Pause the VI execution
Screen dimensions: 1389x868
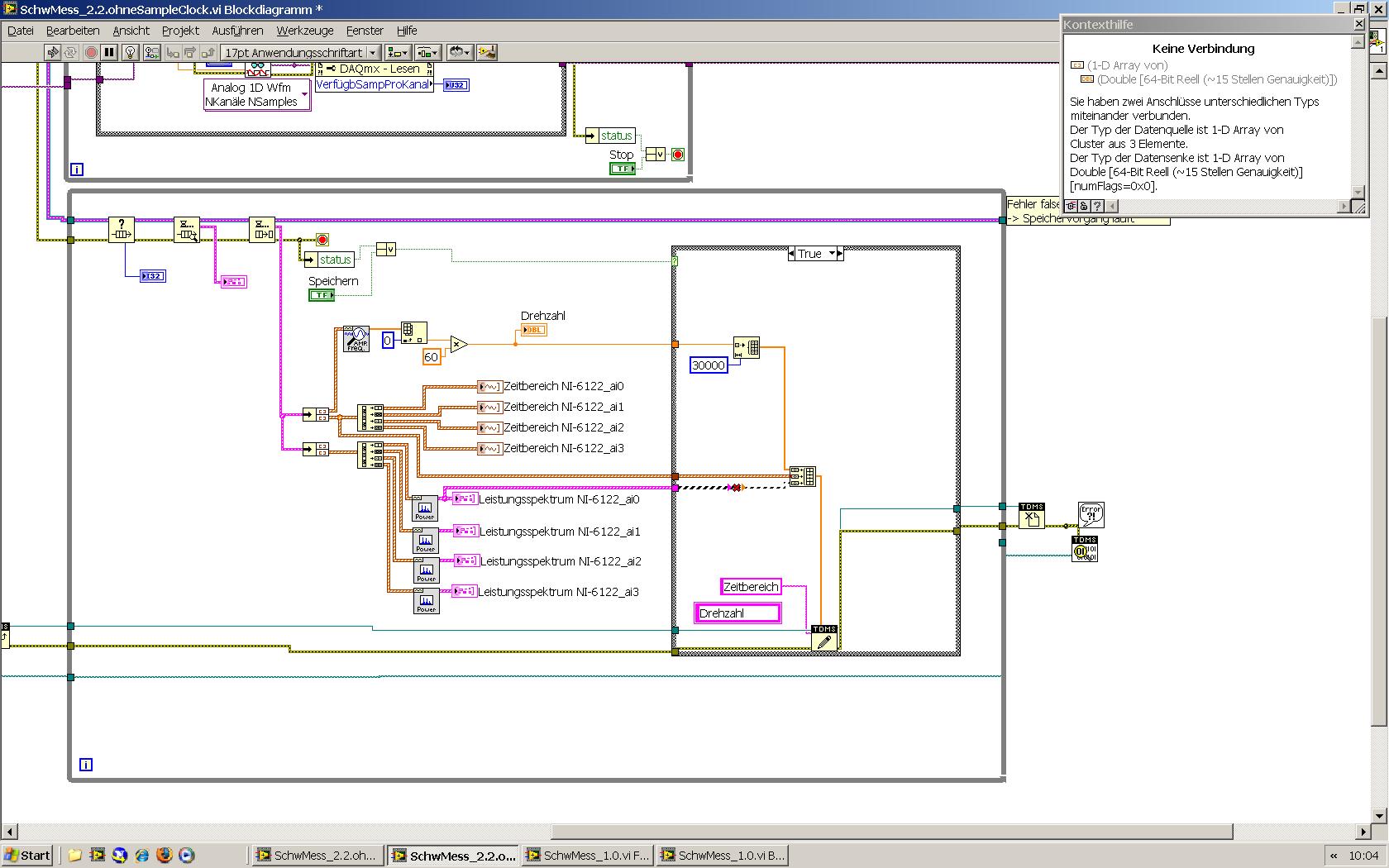pyautogui.click(x=109, y=52)
